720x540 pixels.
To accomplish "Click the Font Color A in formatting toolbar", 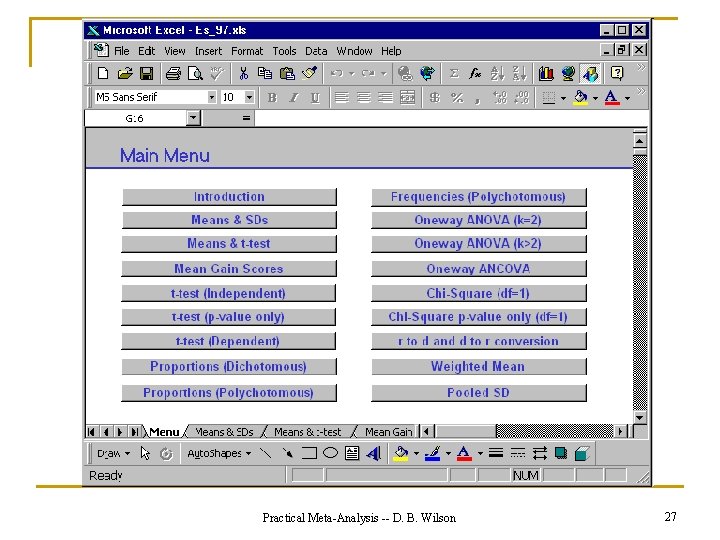I will pyautogui.click(x=612, y=97).
